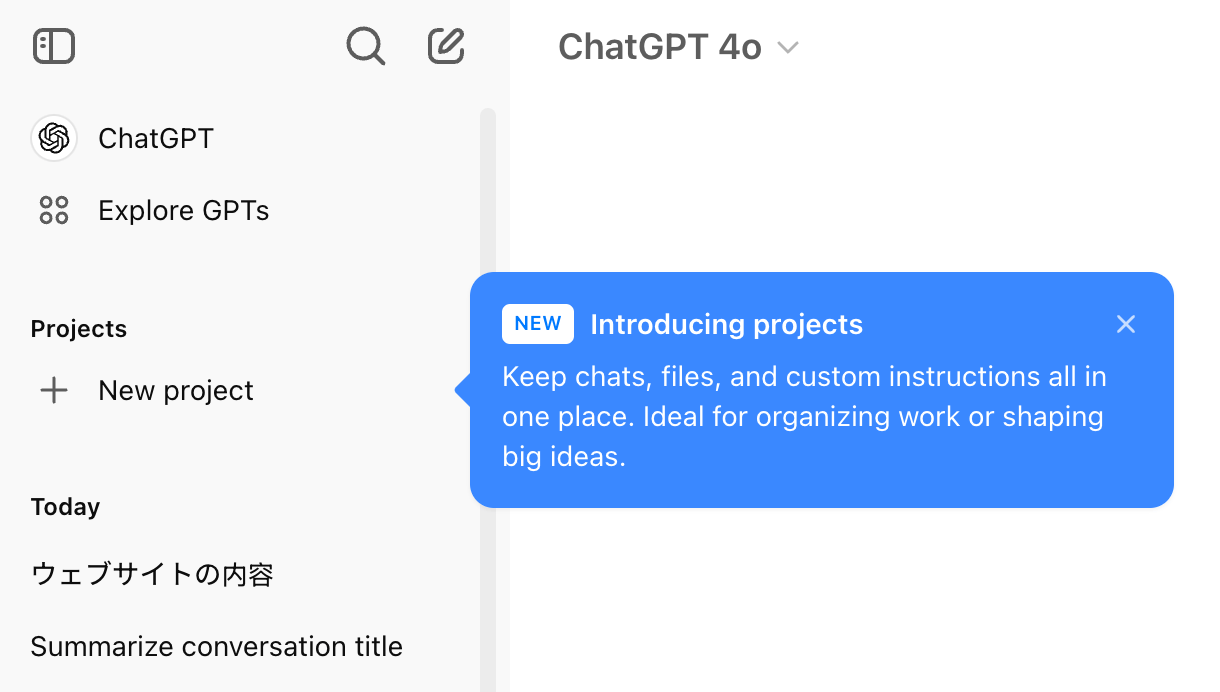The width and height of the screenshot is (1220, 692).
Task: Start a new chat via the compose icon
Action: pyautogui.click(x=446, y=46)
